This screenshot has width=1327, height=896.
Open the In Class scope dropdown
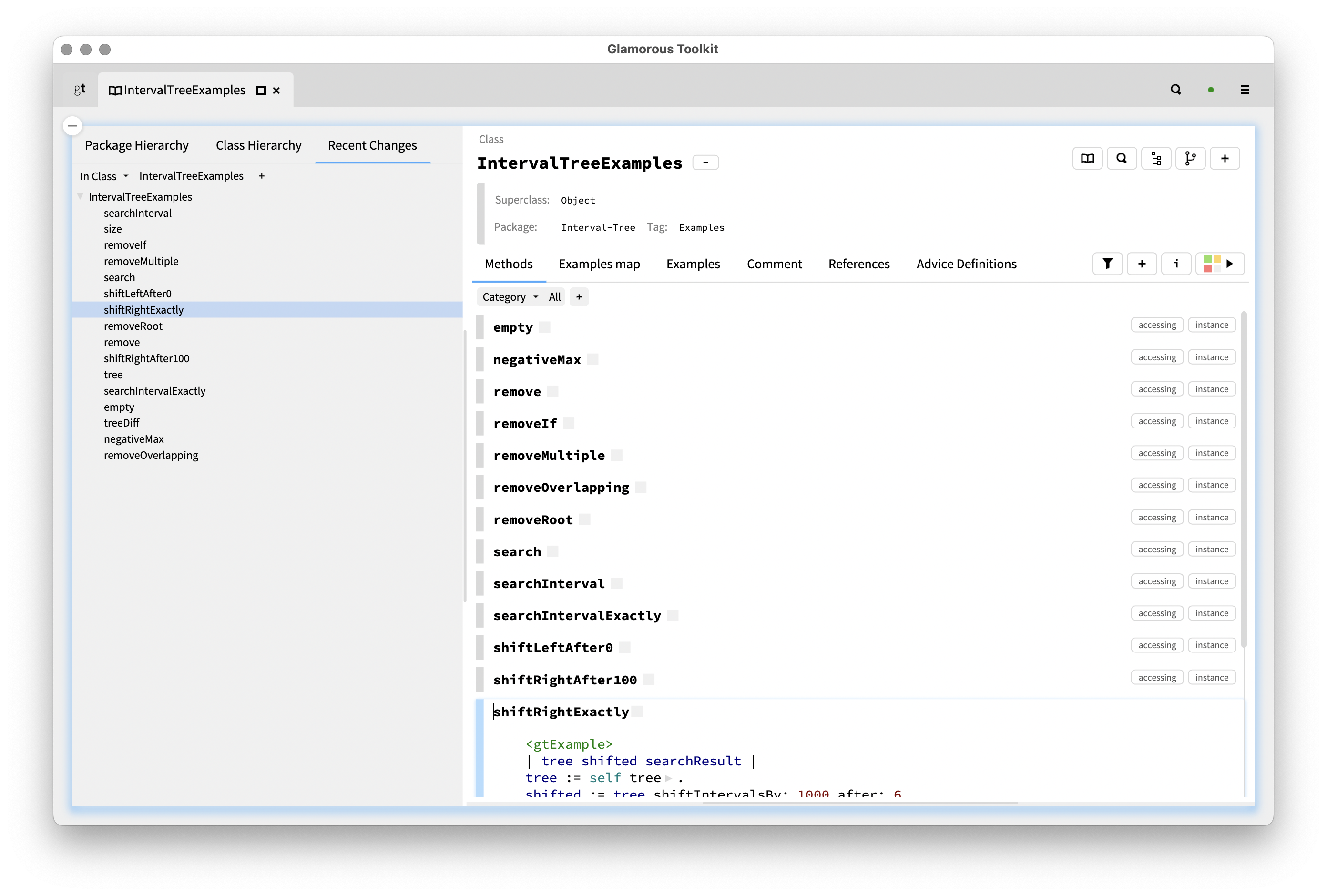click(x=103, y=176)
